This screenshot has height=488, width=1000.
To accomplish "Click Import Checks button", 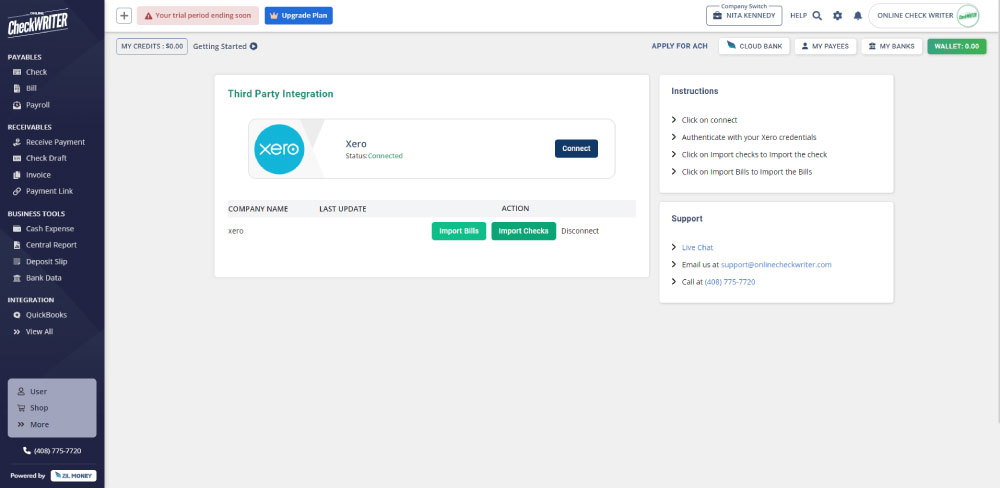I will pos(523,231).
